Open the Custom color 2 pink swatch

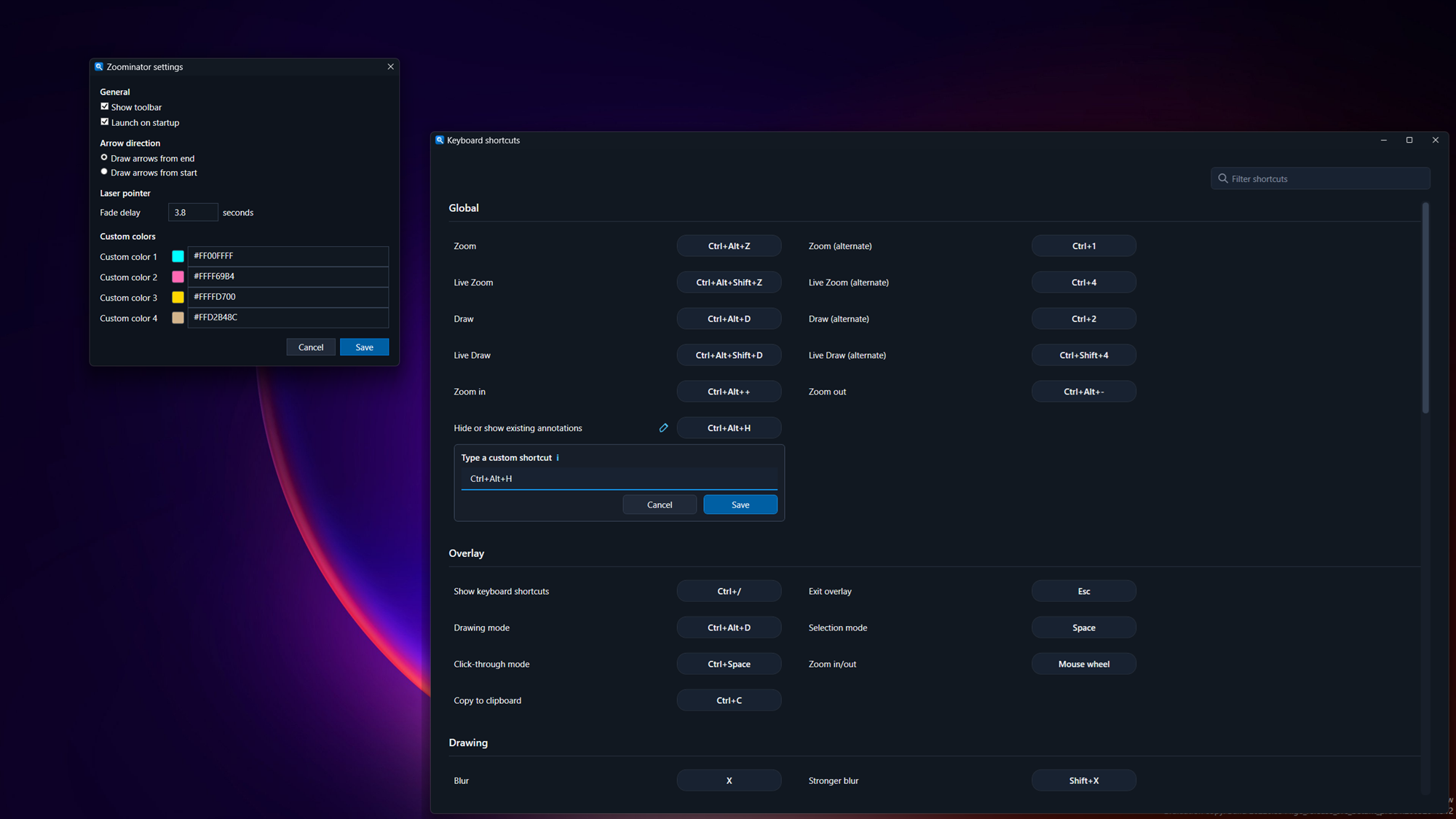(x=178, y=277)
